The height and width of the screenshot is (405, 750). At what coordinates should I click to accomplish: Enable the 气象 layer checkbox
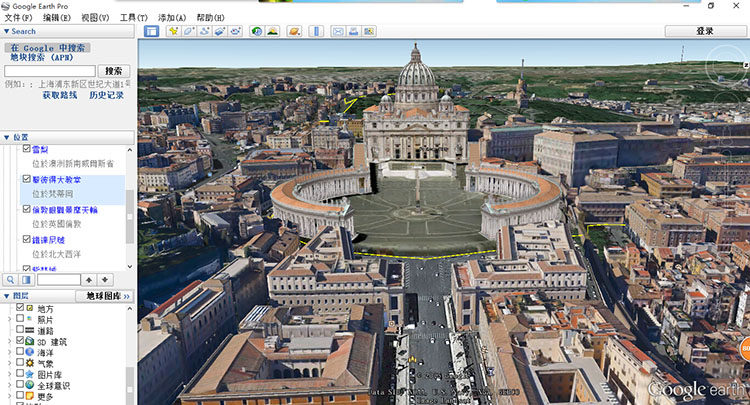(x=20, y=362)
